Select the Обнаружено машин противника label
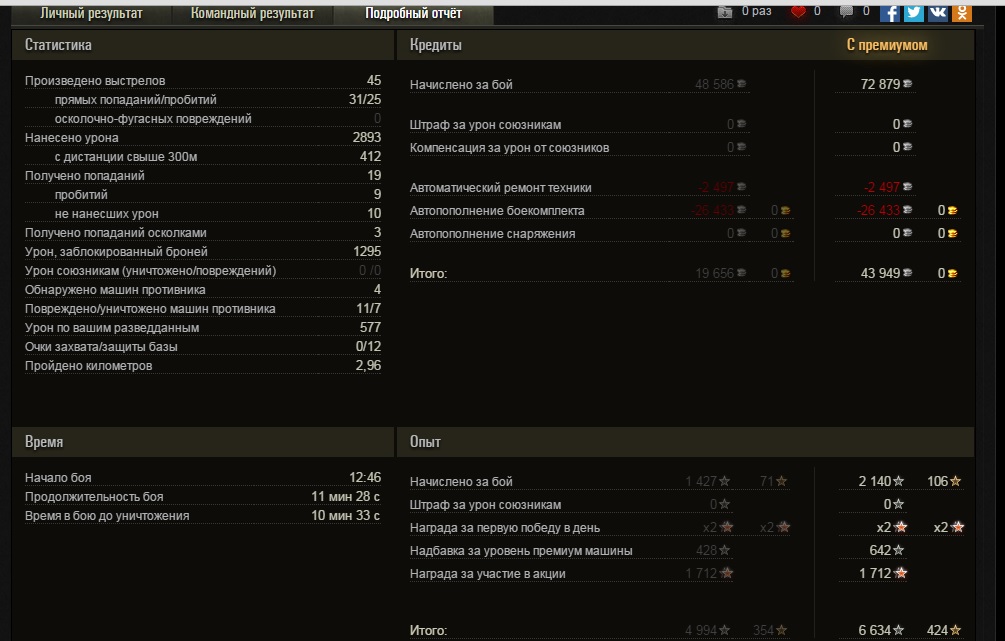This screenshot has width=1005, height=641. pyautogui.click(x=115, y=290)
